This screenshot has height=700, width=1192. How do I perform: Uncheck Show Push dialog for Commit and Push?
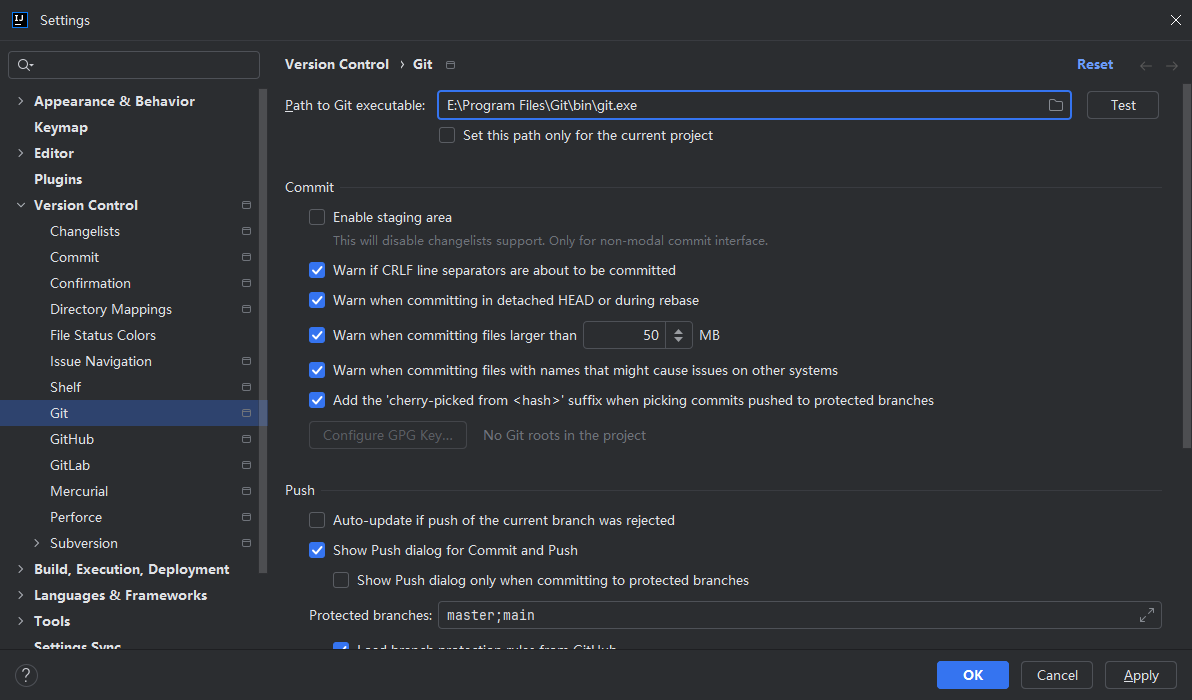[x=317, y=550]
